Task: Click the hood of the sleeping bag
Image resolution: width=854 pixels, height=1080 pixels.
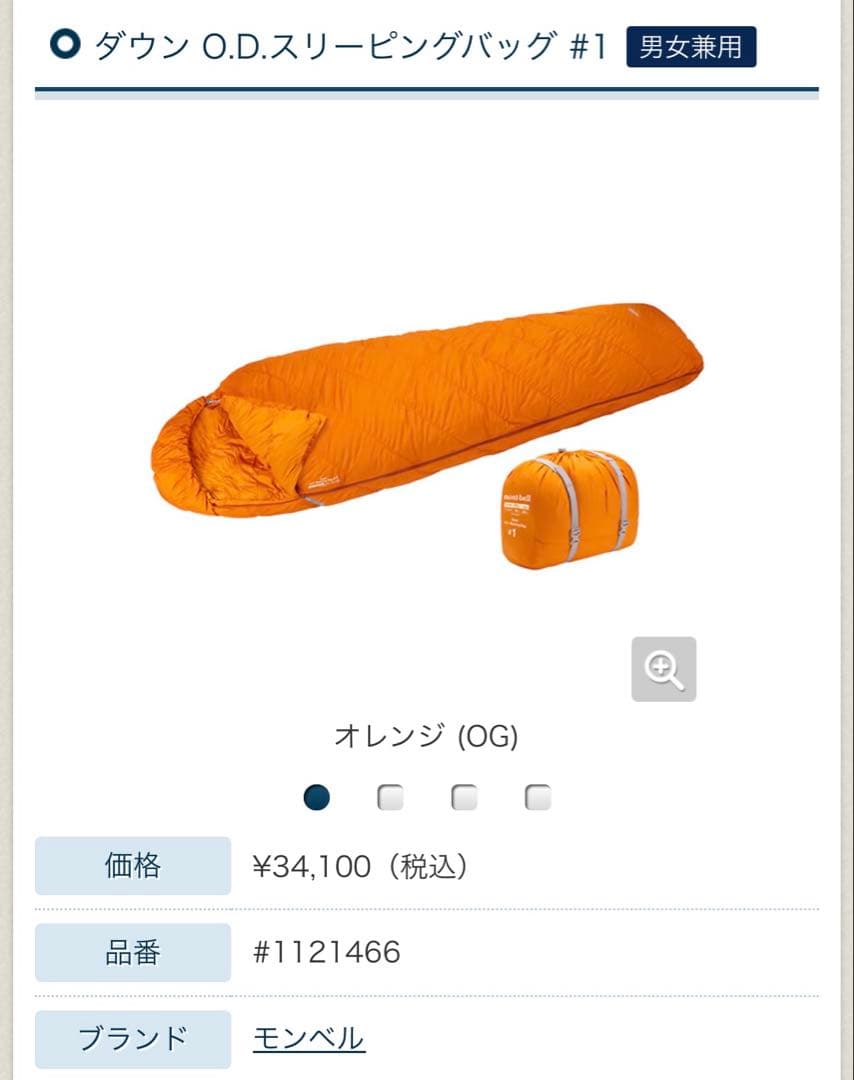Action: coord(187,458)
